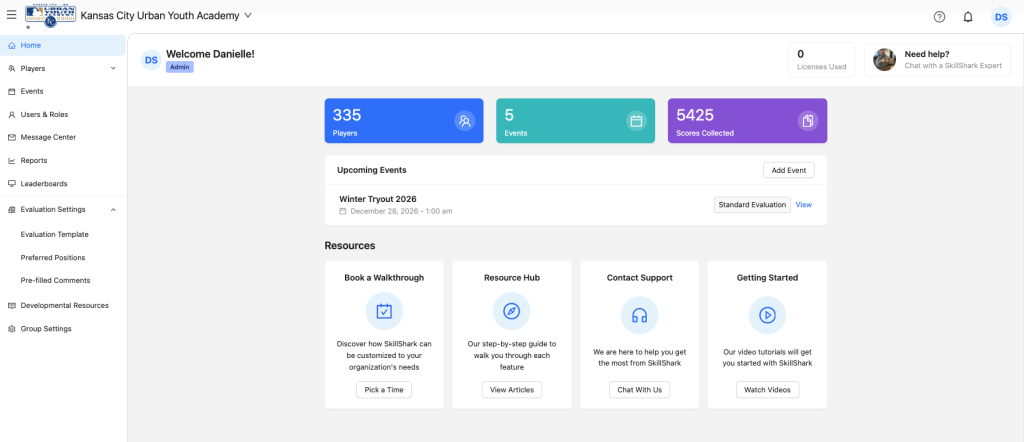Click the View link for Winter Tryout
Image resolution: width=1024 pixels, height=442 pixels.
pyautogui.click(x=803, y=205)
